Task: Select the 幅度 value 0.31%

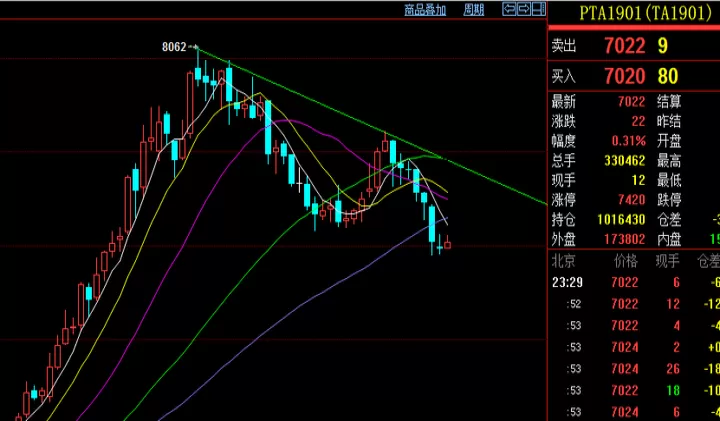Action: pos(629,140)
